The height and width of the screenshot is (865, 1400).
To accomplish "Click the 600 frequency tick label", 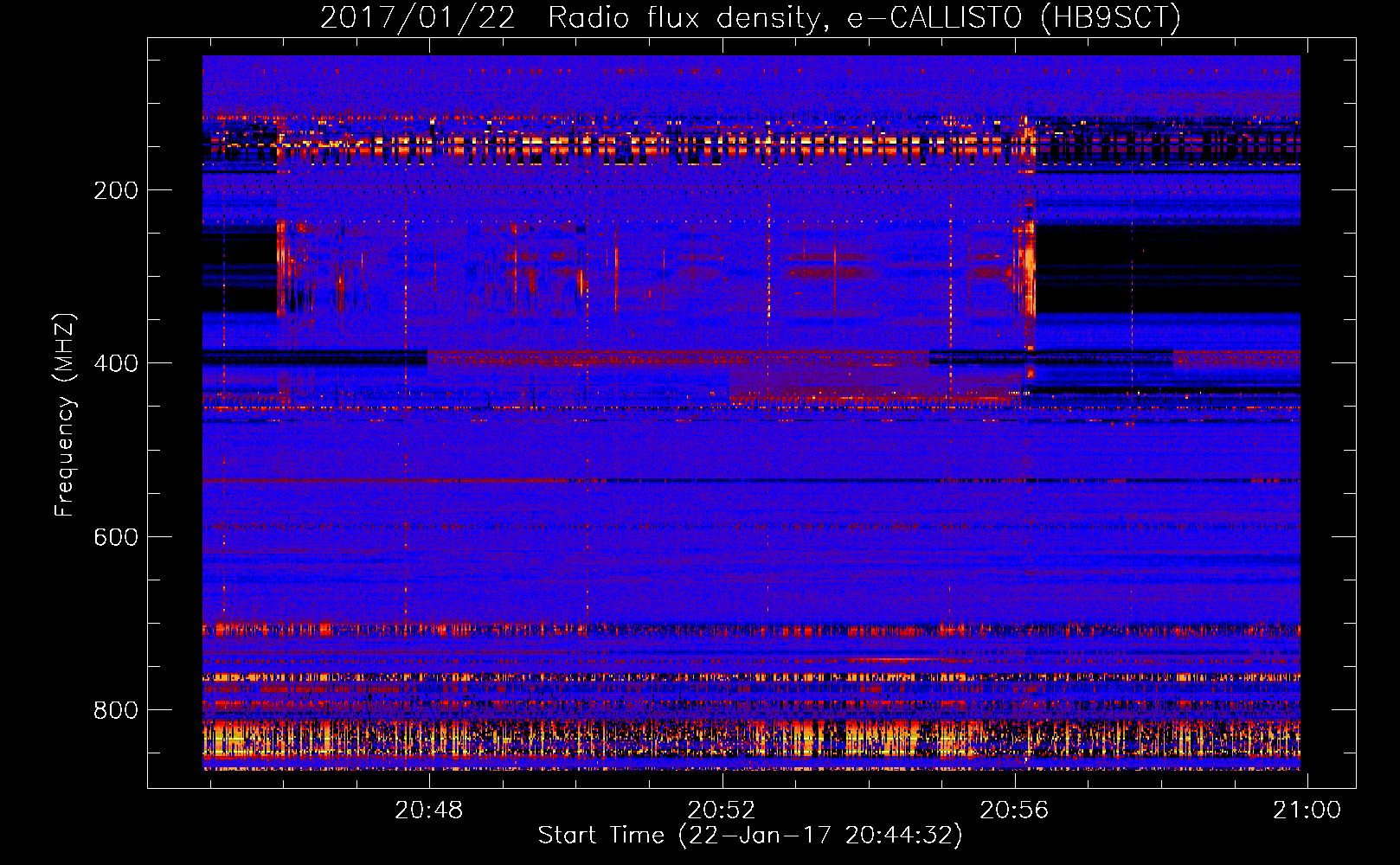I will point(116,537).
